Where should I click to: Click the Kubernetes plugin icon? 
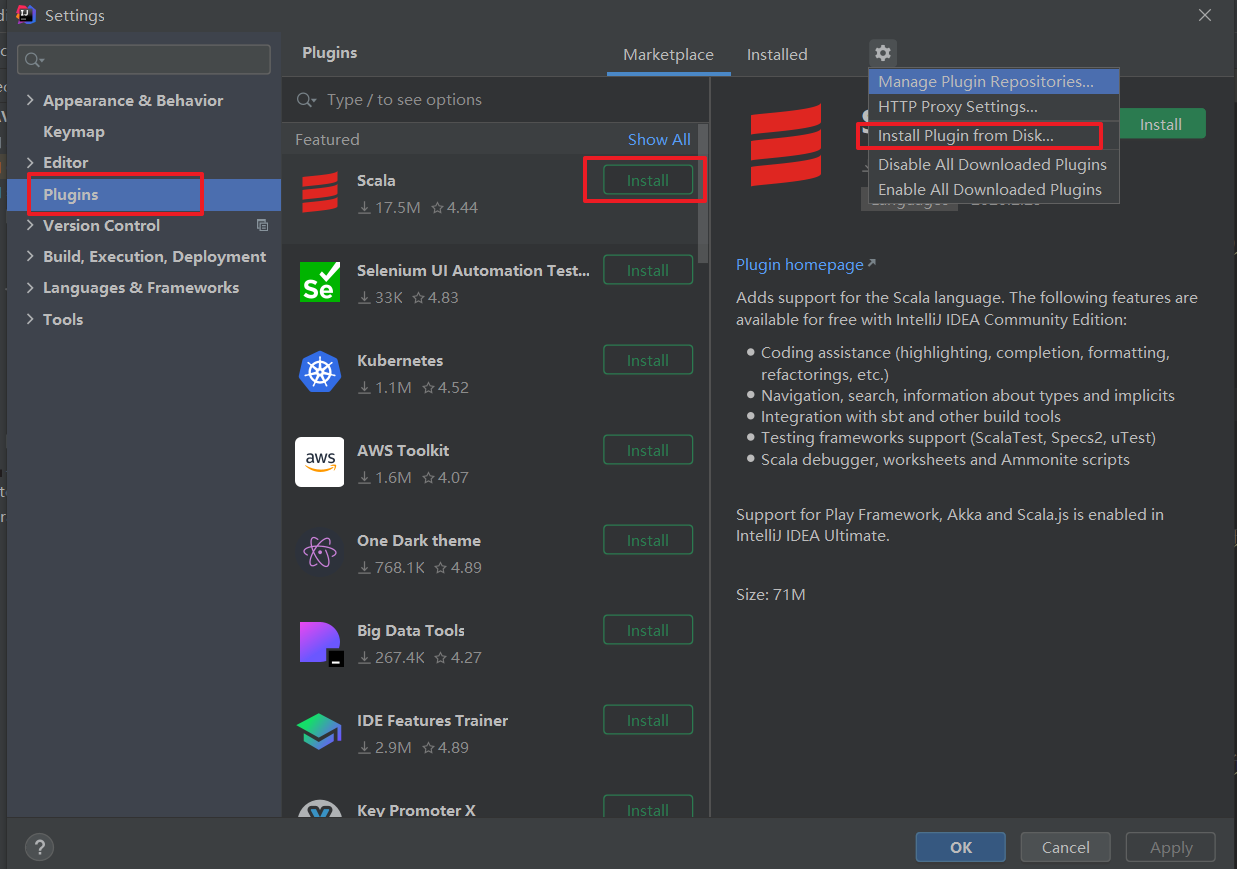[x=320, y=372]
